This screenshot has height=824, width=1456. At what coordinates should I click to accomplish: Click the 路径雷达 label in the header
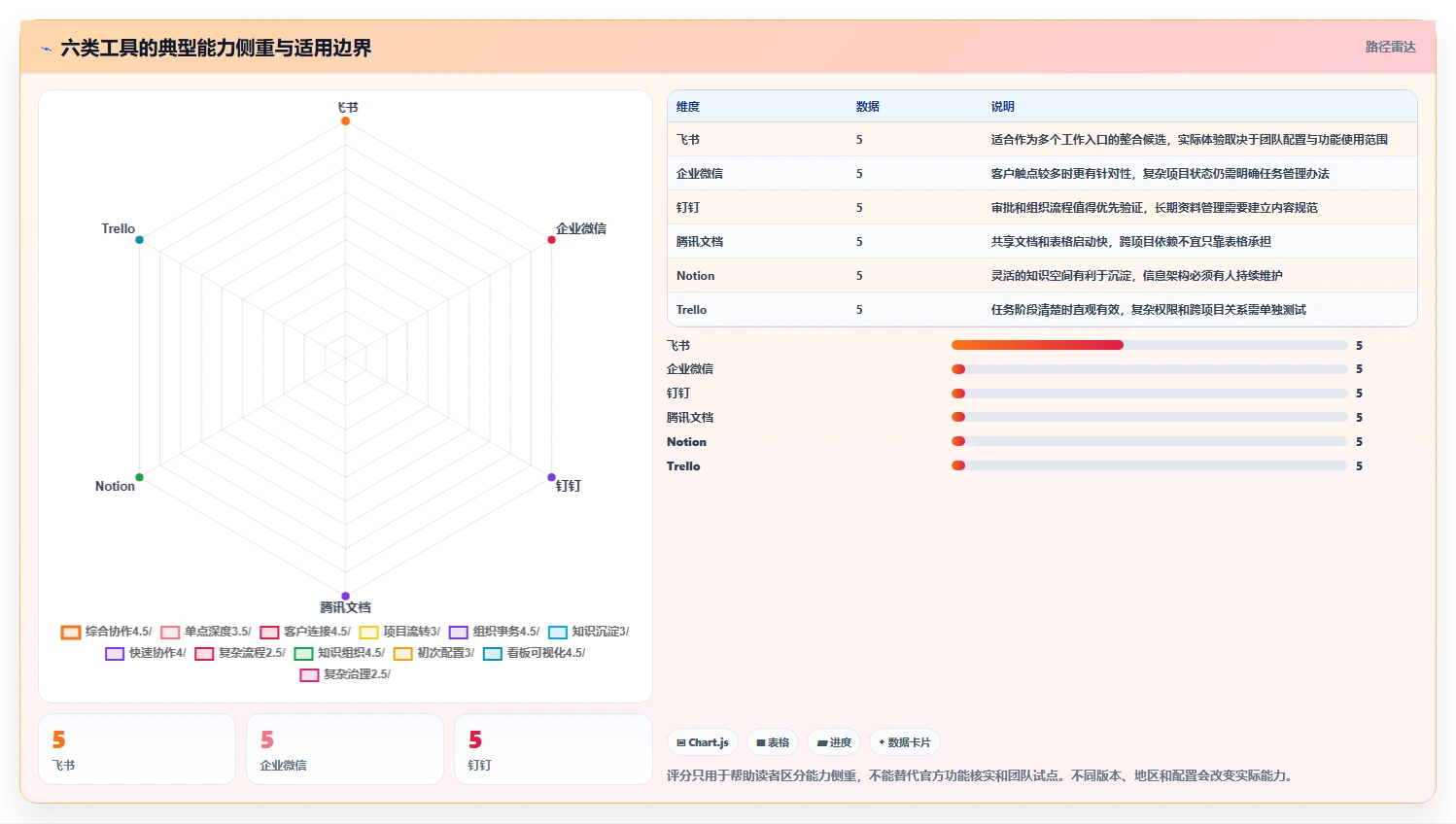coord(1391,47)
